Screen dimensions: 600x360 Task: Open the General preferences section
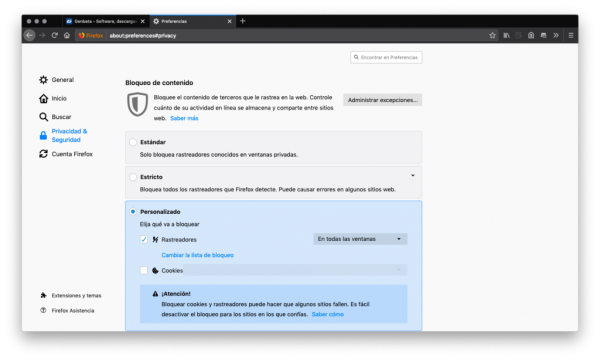click(x=63, y=80)
